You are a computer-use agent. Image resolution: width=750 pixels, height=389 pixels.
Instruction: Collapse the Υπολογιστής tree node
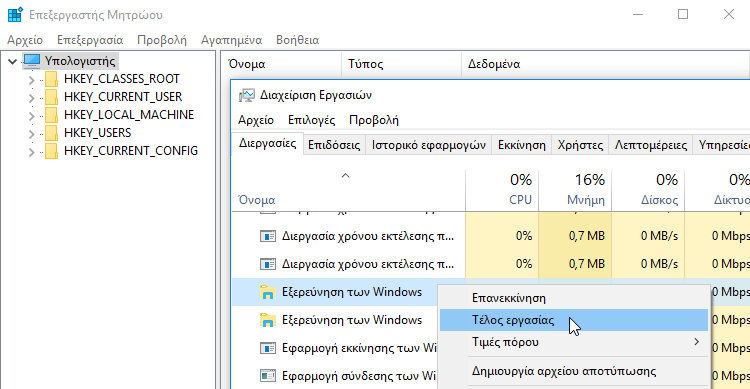click(x=13, y=61)
